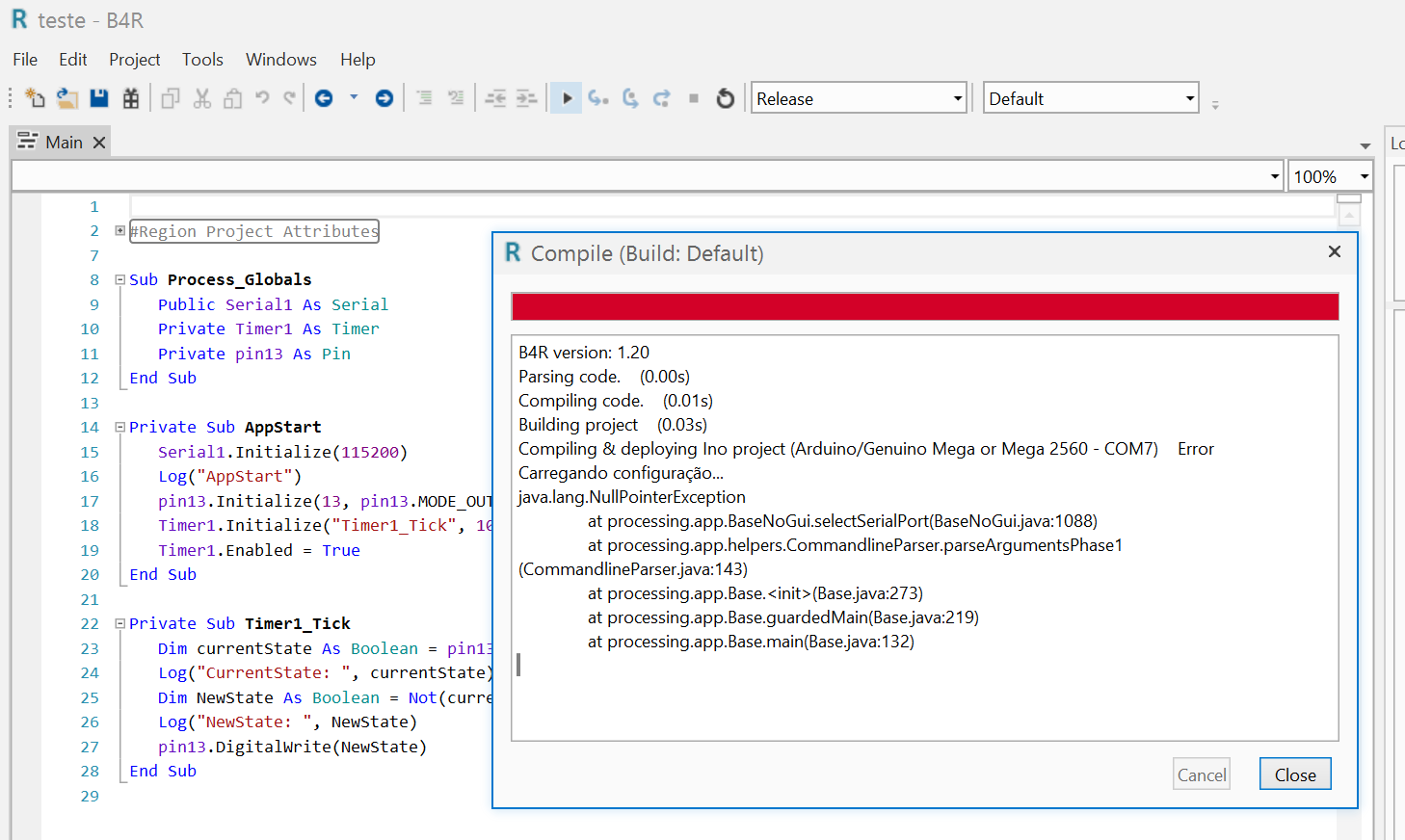Click the red compile progress bar

point(924,307)
